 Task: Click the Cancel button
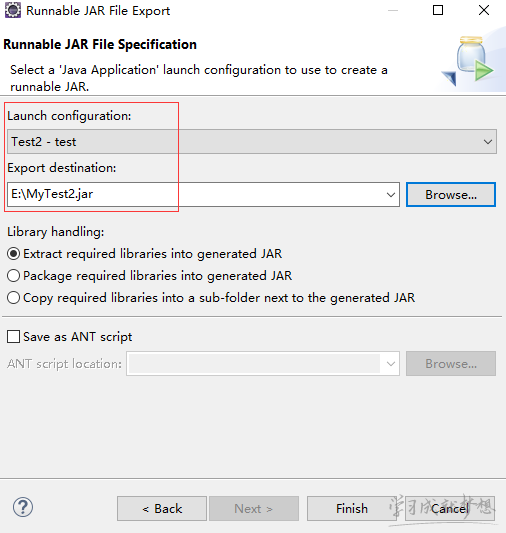pyautogui.click(x=450, y=509)
